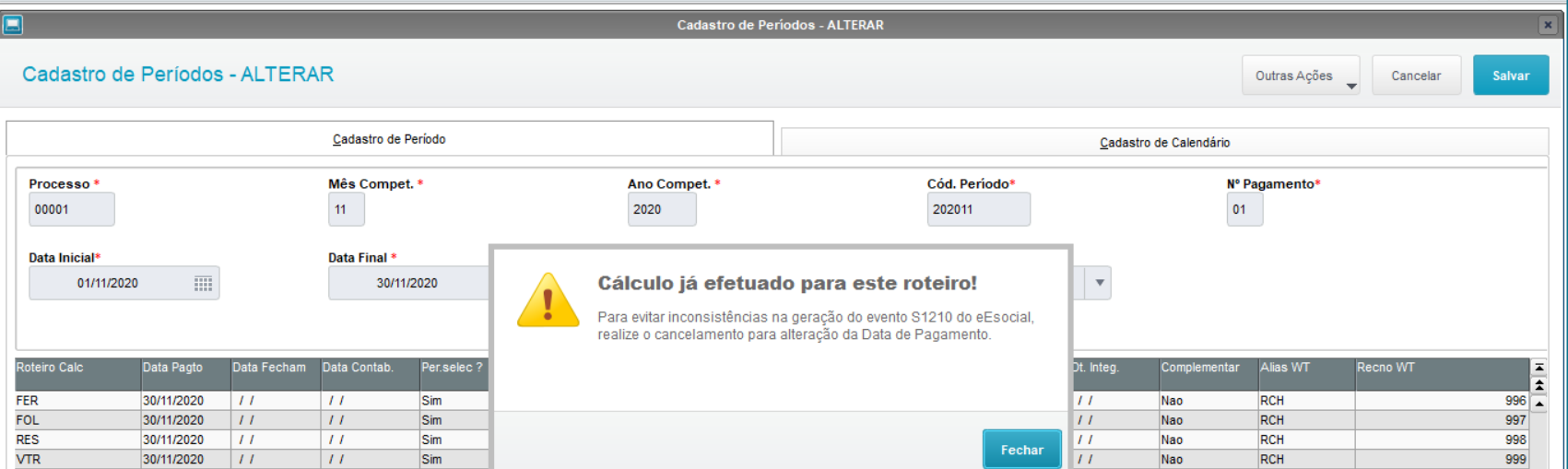Click the Data Inicial date field
Screen dimensions: 1568x469
click(x=124, y=283)
